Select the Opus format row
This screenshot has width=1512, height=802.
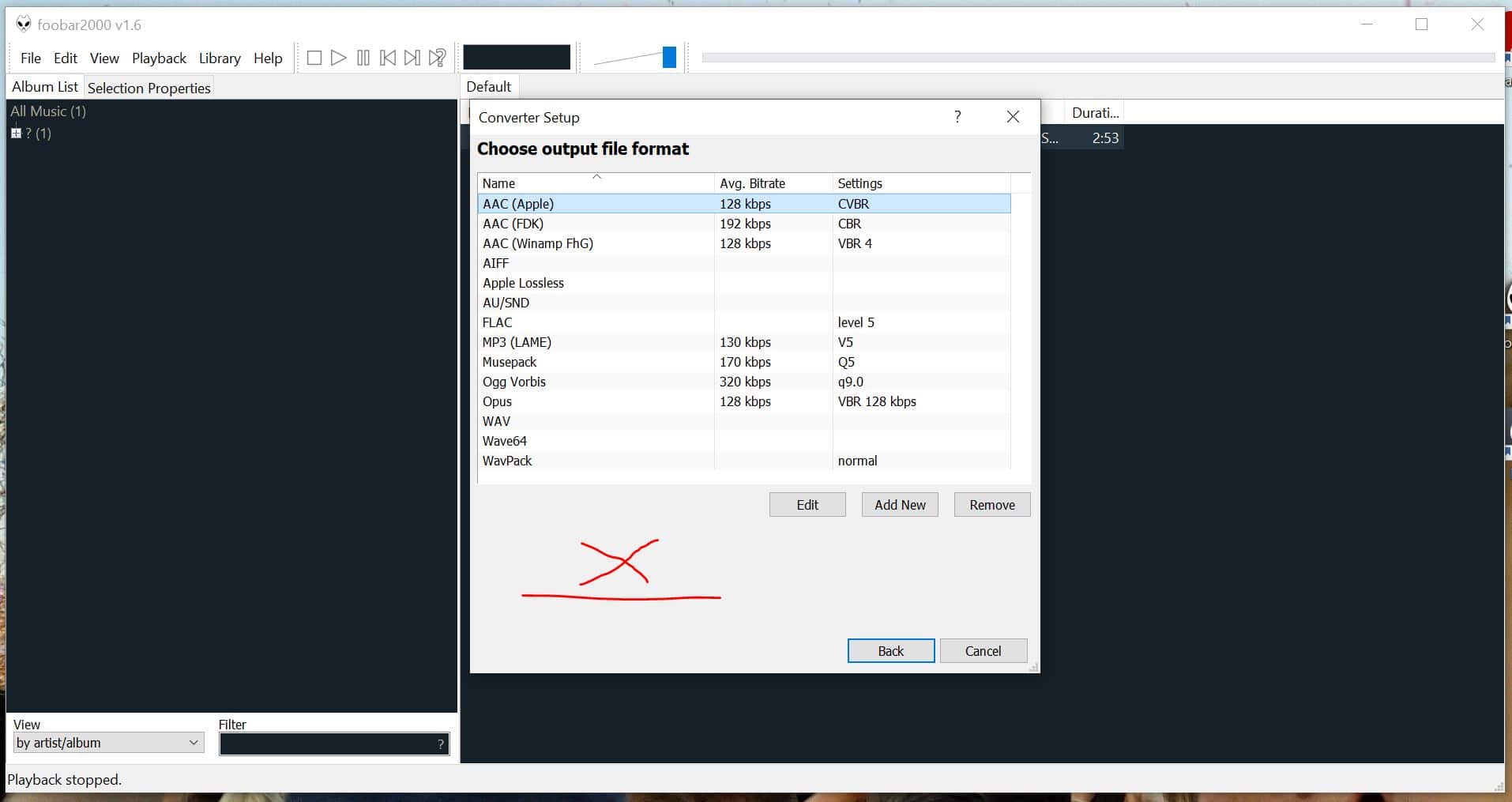coord(744,401)
